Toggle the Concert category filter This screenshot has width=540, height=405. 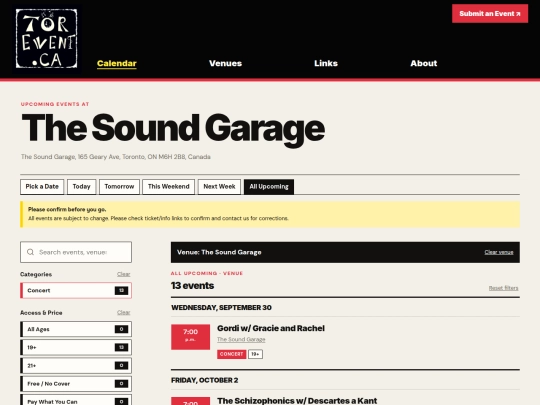point(76,291)
